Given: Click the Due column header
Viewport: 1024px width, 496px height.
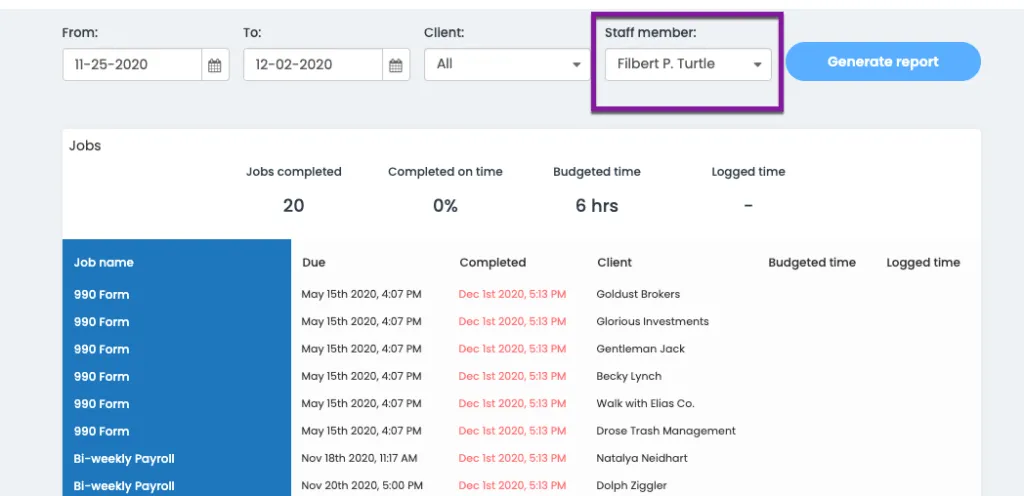Looking at the screenshot, I should (x=313, y=262).
